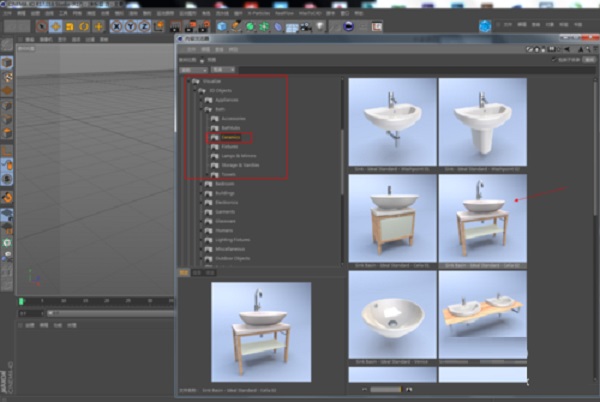The height and width of the screenshot is (402, 600).
Task: Toggle the Y-axis lock icon
Action: tap(131, 26)
